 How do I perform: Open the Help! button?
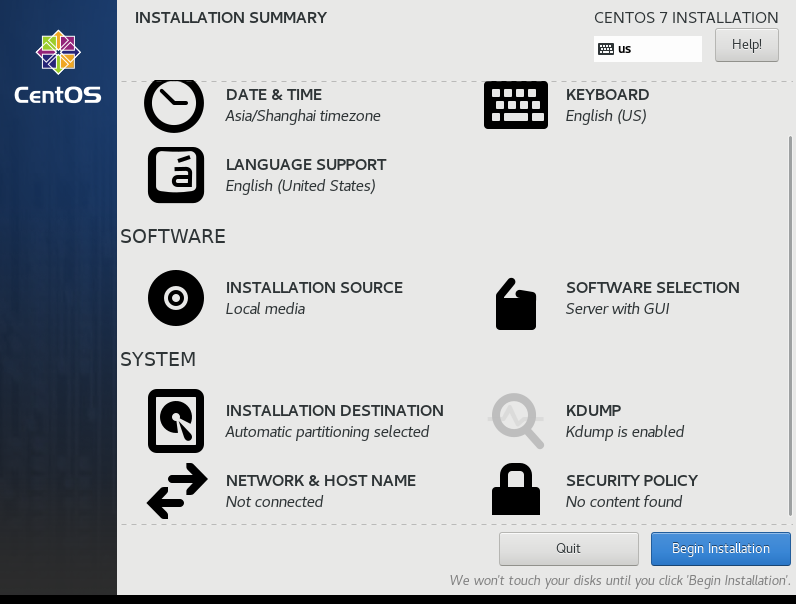[747, 45]
